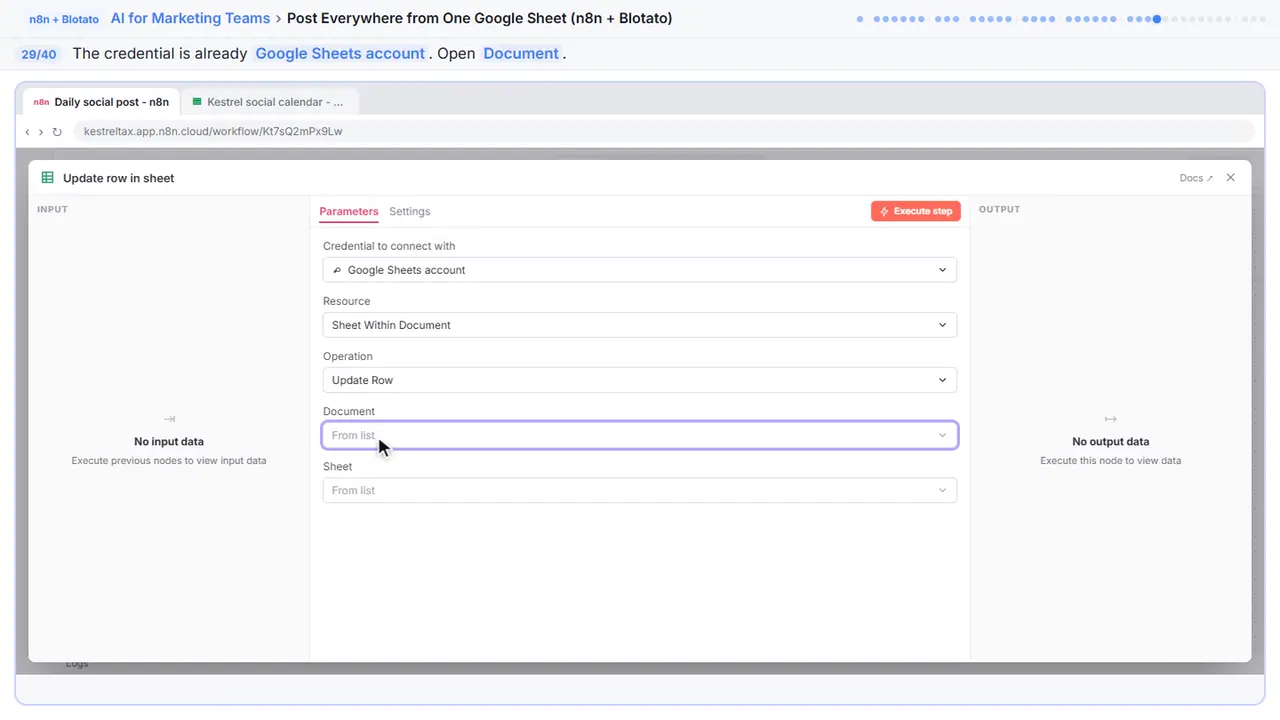Open the Credential to connect with dropdown

[640, 270]
